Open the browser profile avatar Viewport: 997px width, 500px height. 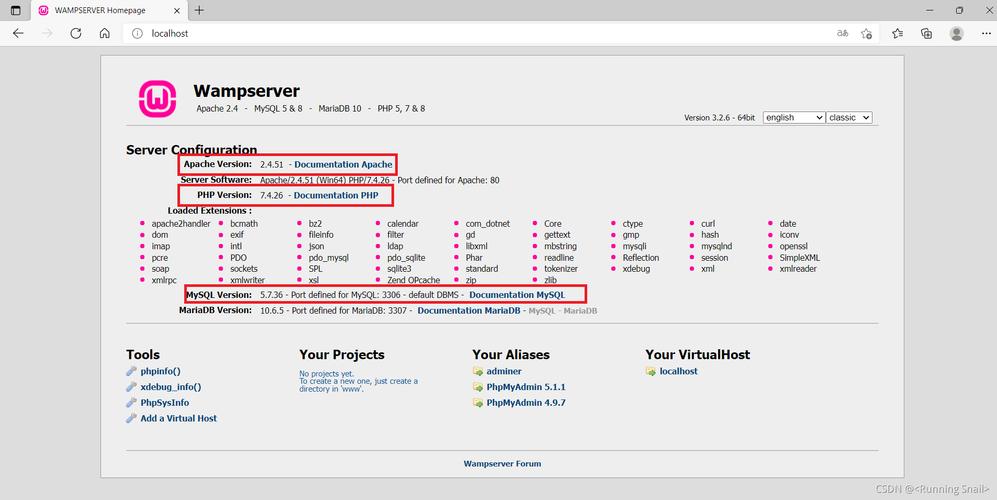click(956, 33)
